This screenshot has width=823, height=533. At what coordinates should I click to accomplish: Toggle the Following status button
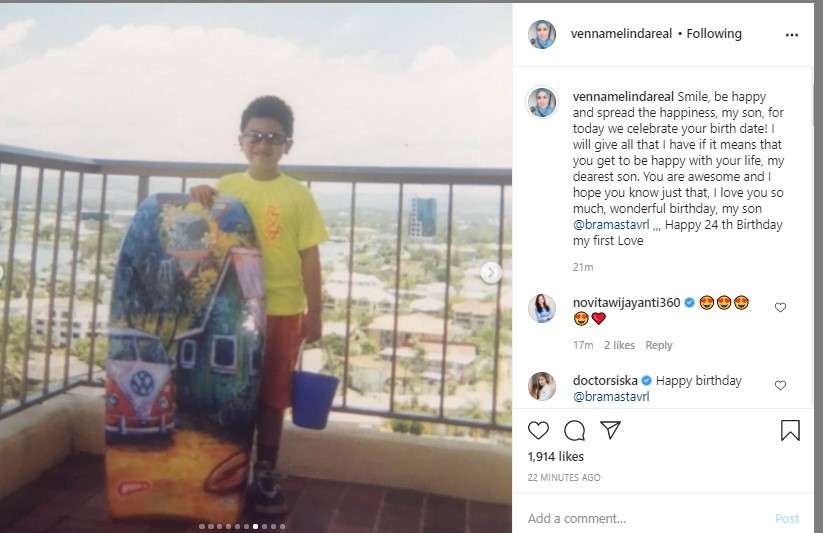coord(714,34)
